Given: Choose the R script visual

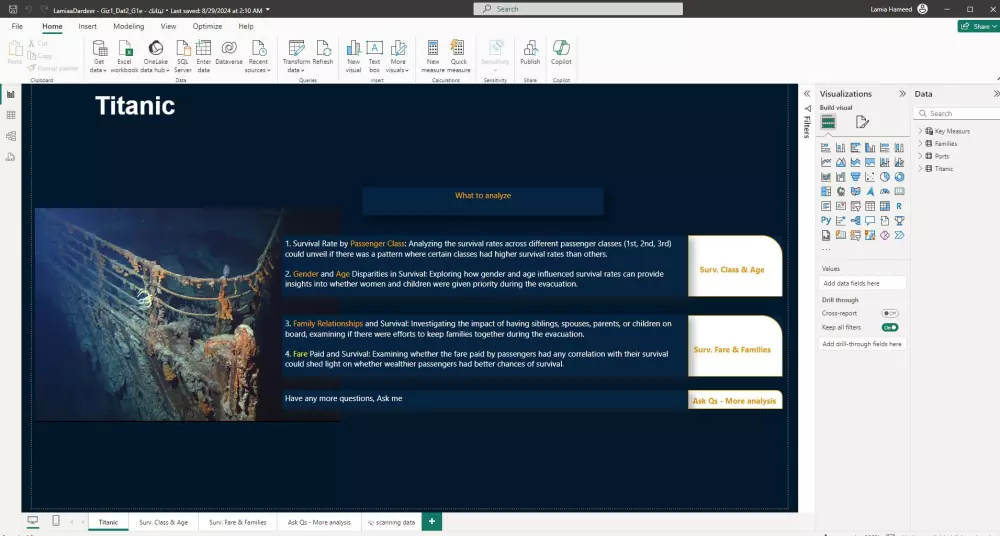Looking at the screenshot, I should [899, 206].
